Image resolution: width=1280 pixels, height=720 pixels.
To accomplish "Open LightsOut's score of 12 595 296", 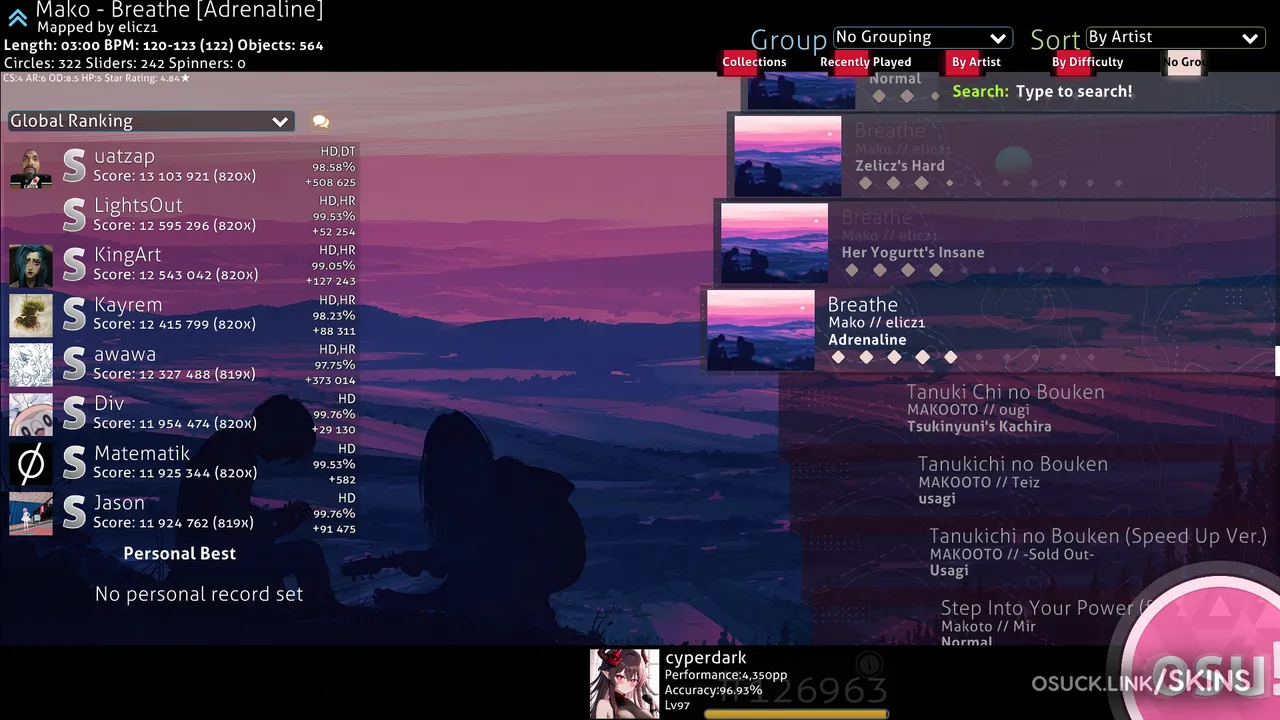I will [x=183, y=215].
